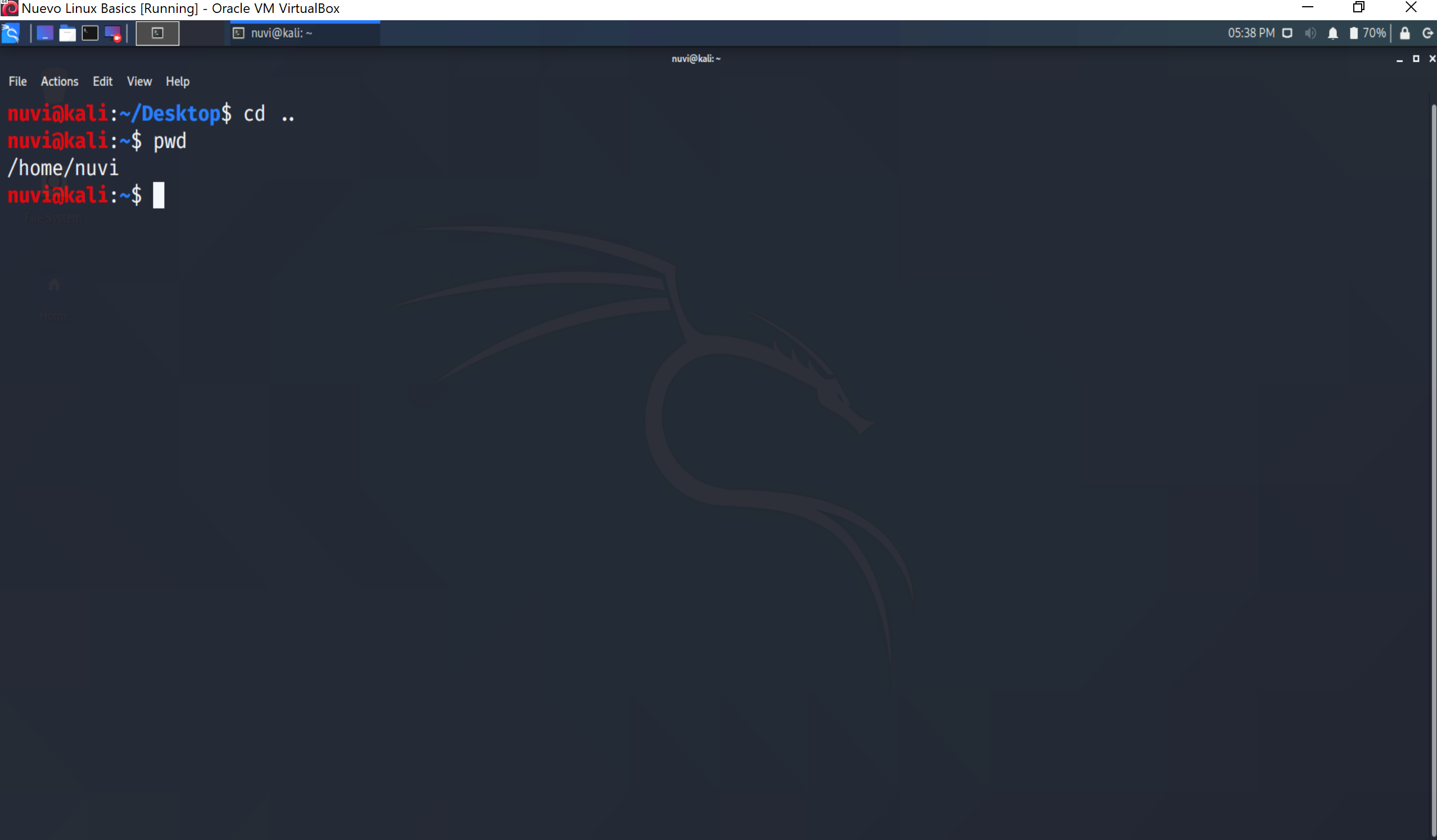
Task: Open the Actions menu
Action: (59, 81)
